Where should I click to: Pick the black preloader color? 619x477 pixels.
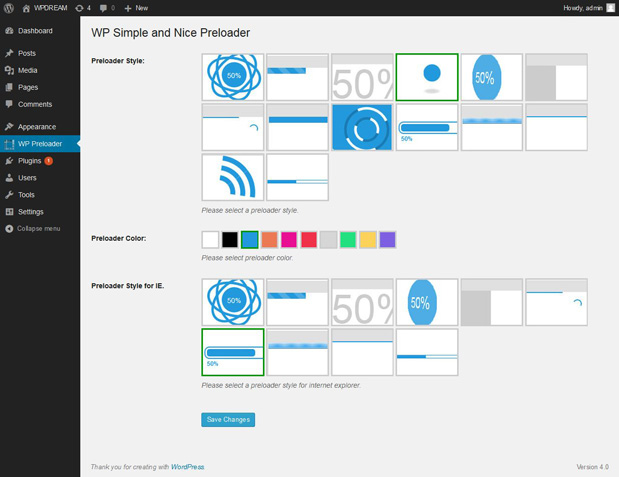[x=230, y=240]
